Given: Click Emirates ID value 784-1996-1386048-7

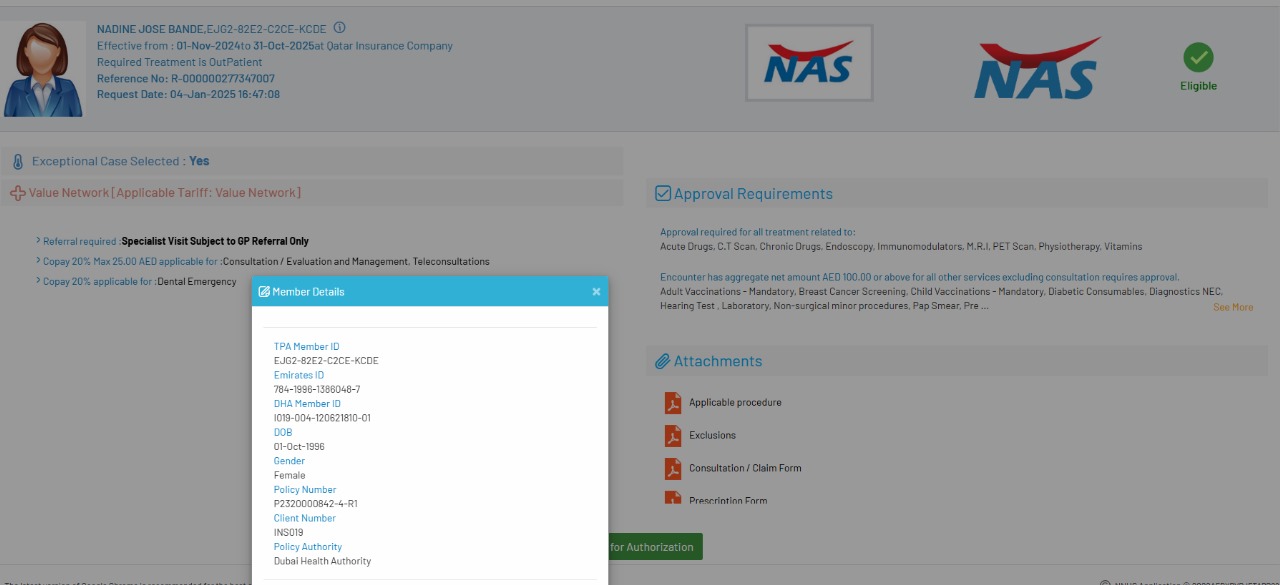Looking at the screenshot, I should pyautogui.click(x=317, y=389).
